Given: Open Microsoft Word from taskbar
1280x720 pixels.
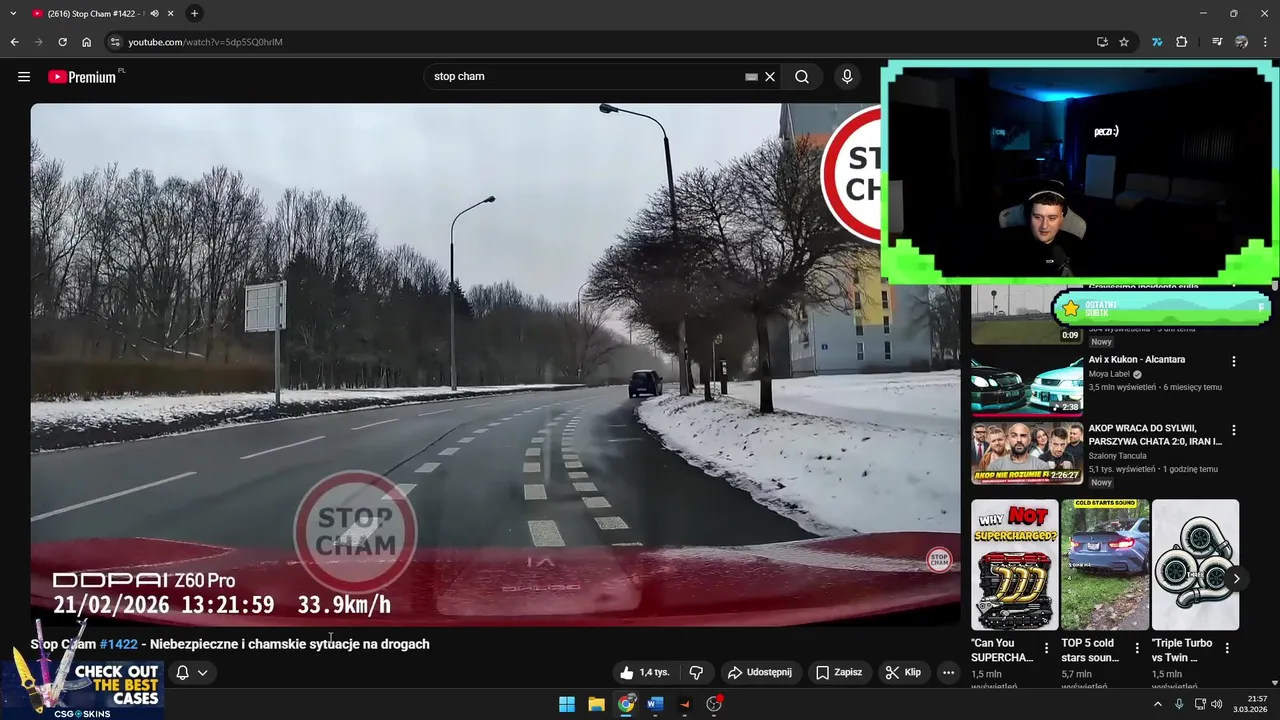Looking at the screenshot, I should pos(655,704).
